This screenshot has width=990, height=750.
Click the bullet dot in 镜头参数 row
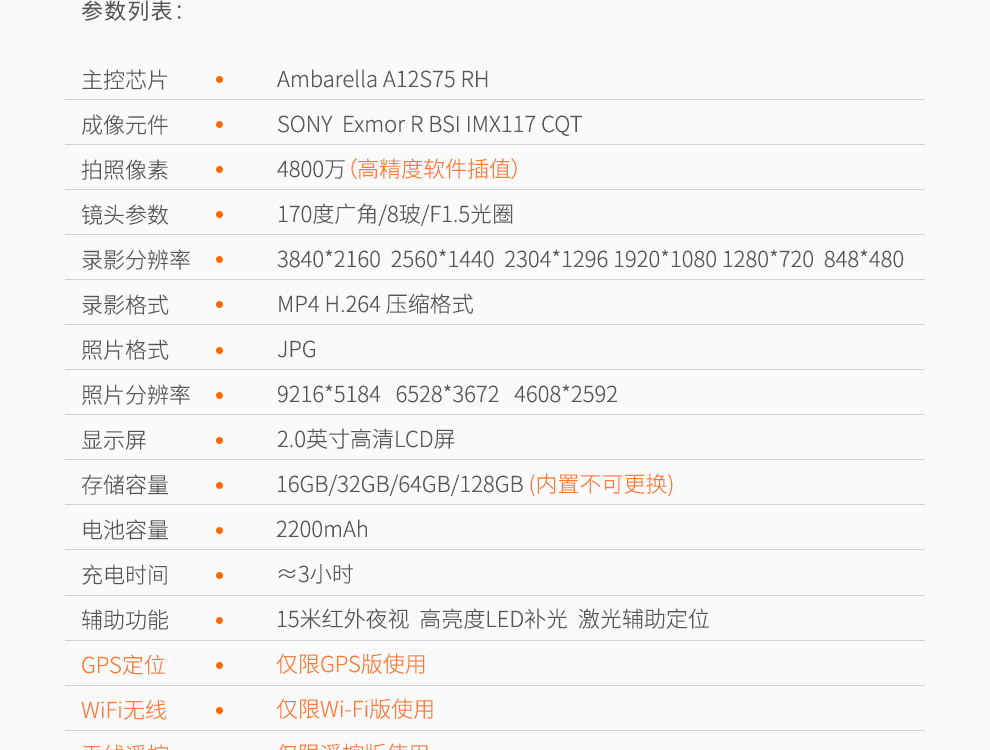point(219,214)
